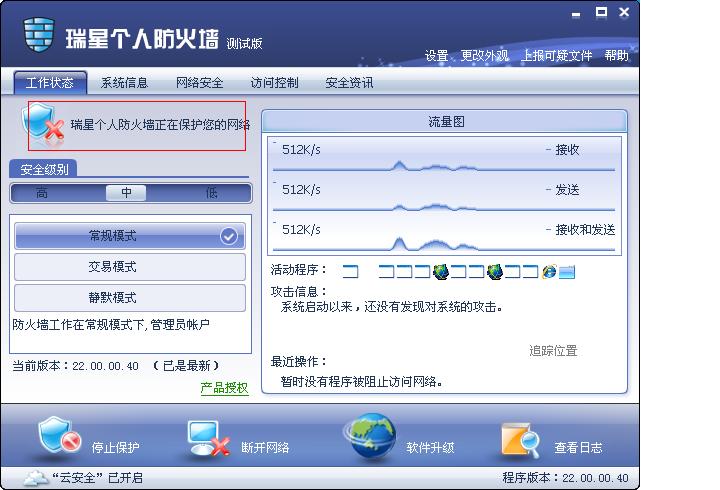
Task: Click 瑞星个人防火墙正在保护您的网络 status text
Action: pyautogui.click(x=160, y=124)
